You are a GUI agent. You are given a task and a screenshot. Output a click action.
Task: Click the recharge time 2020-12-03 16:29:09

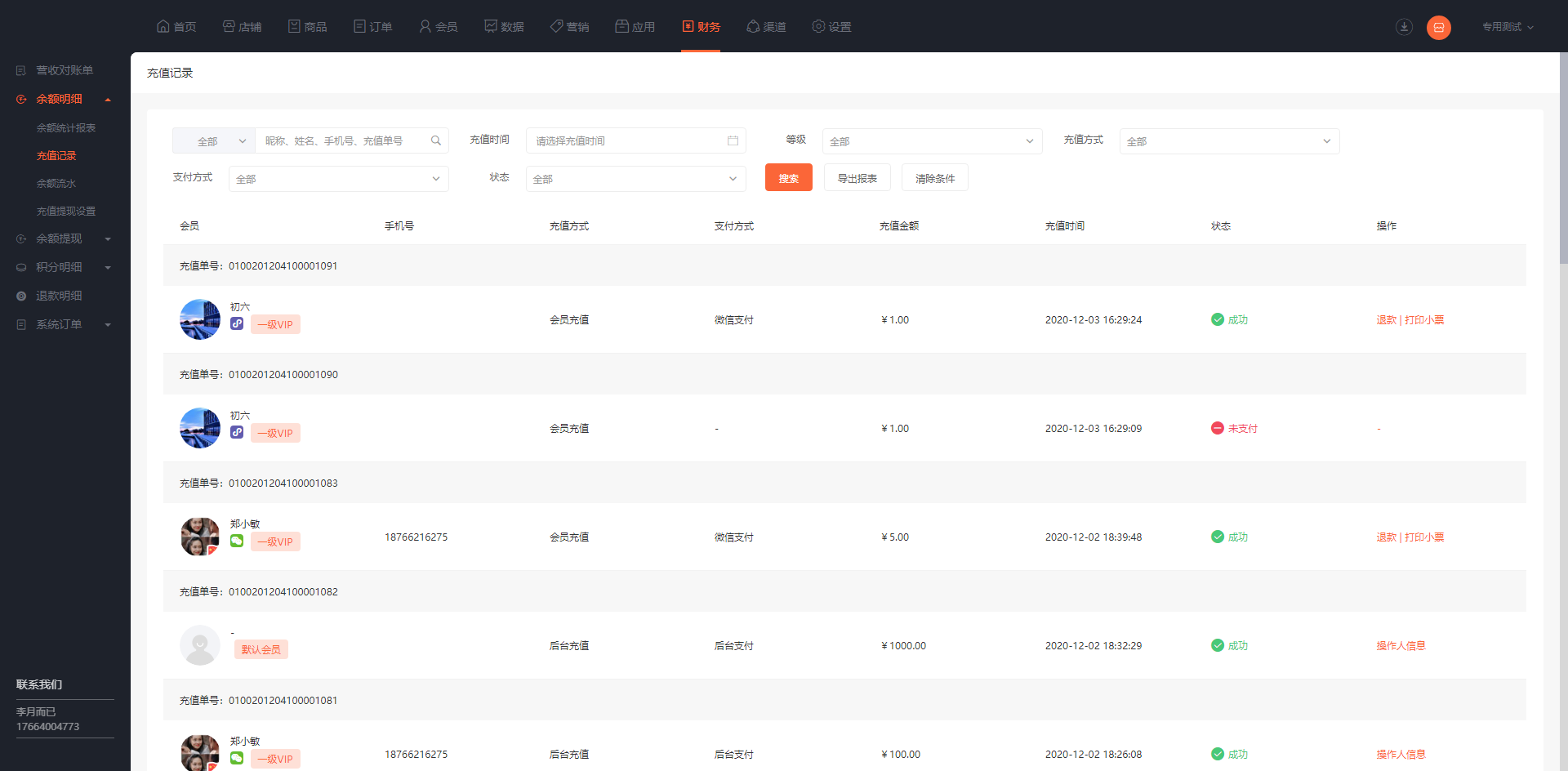coord(1094,429)
